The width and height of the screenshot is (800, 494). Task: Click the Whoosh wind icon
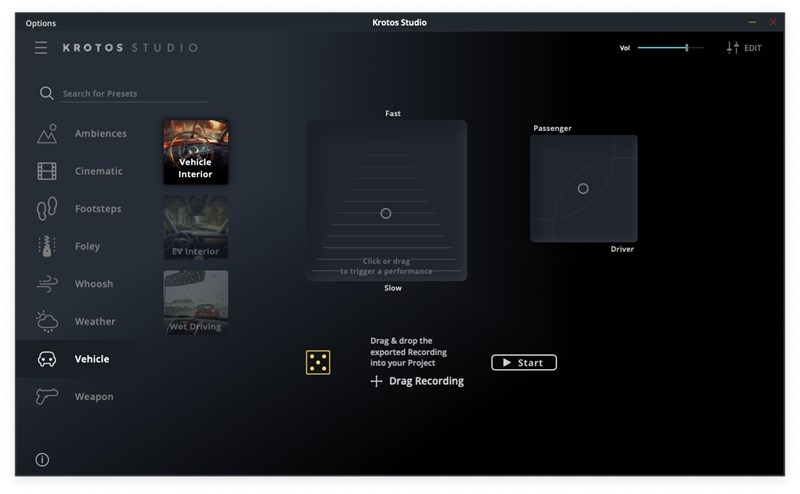click(x=47, y=284)
